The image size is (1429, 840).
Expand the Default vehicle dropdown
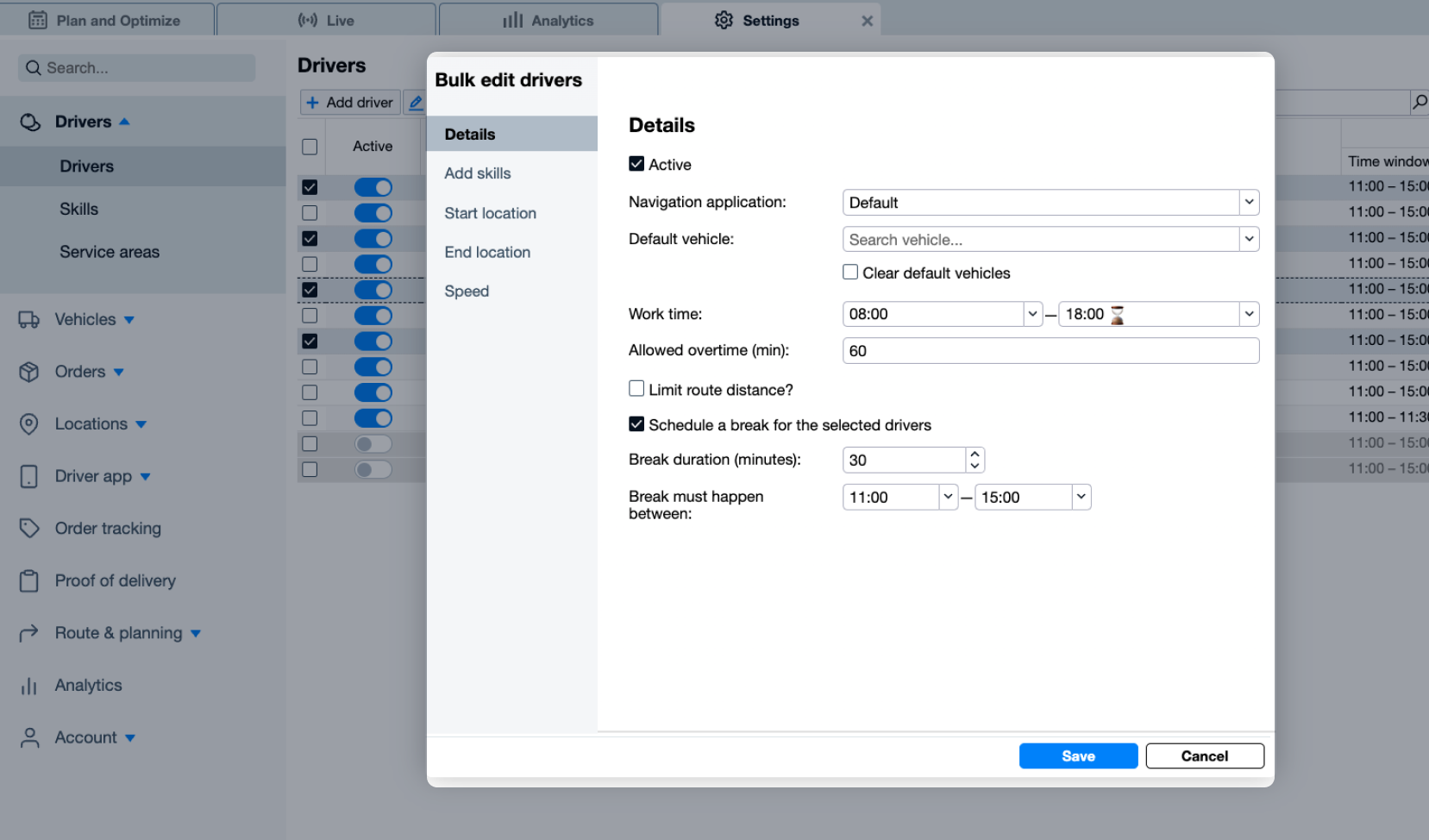1248,240
